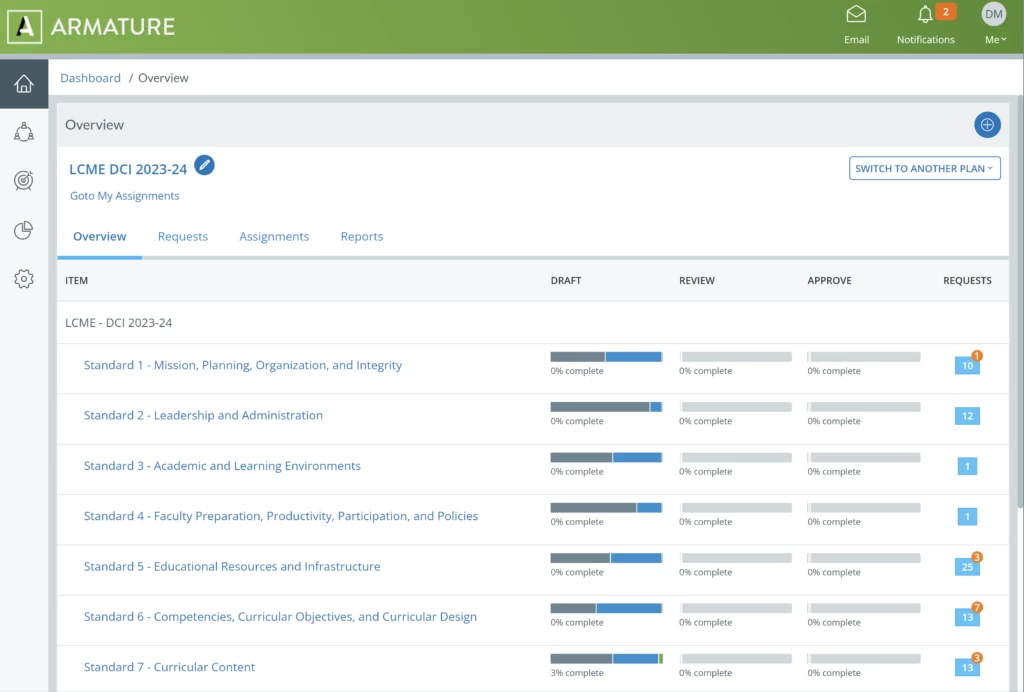Click Overview breadcrumb text
The width and height of the screenshot is (1024, 692).
tap(163, 78)
